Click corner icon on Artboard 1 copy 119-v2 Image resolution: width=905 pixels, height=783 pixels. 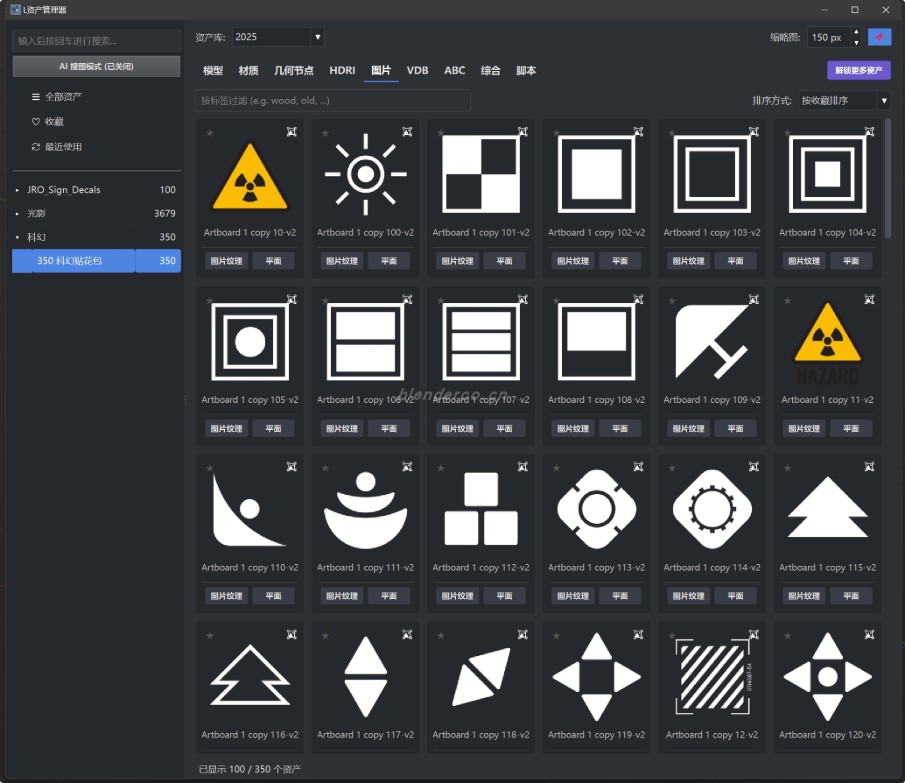tap(638, 635)
